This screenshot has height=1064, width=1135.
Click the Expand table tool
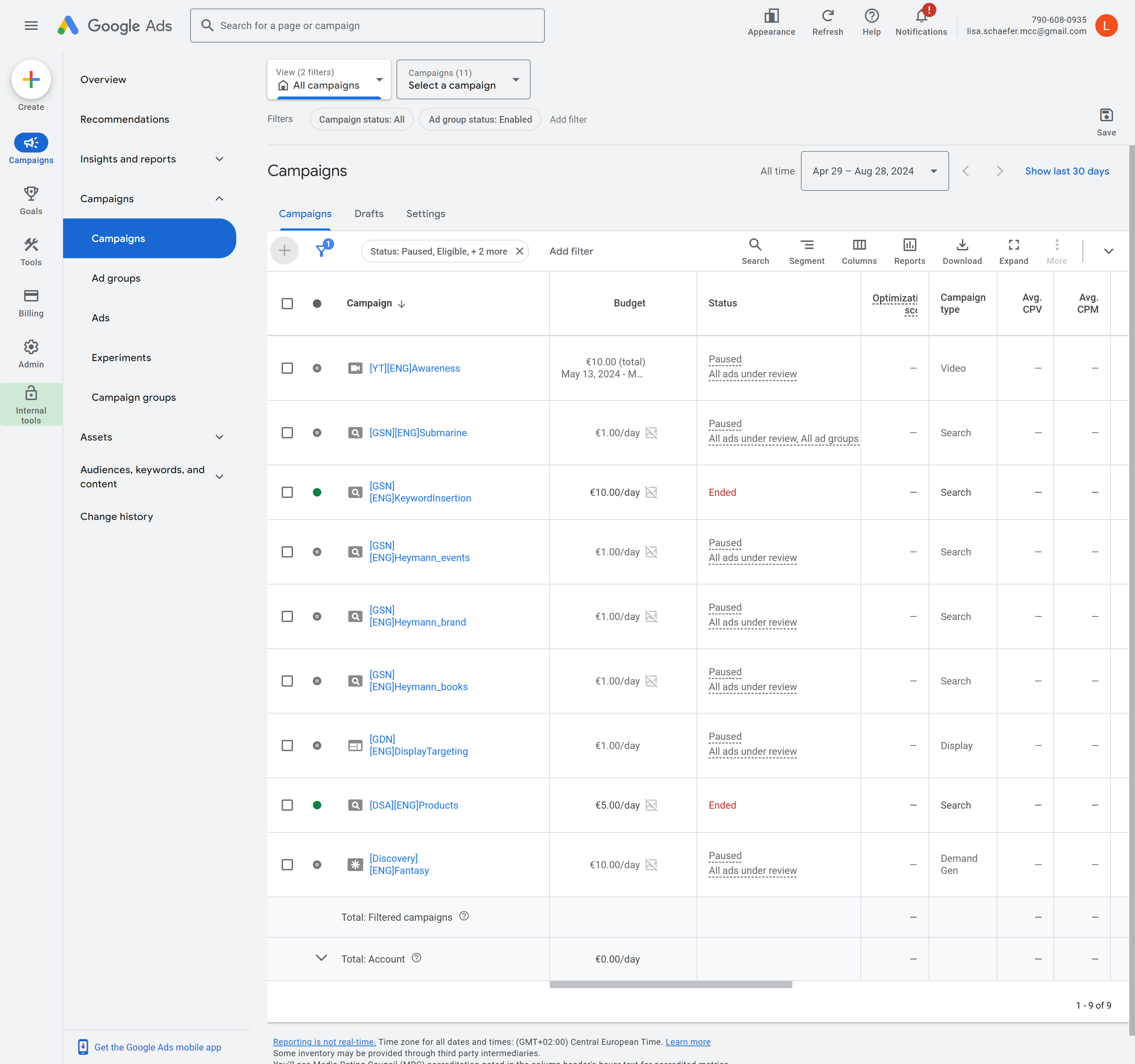point(1013,251)
